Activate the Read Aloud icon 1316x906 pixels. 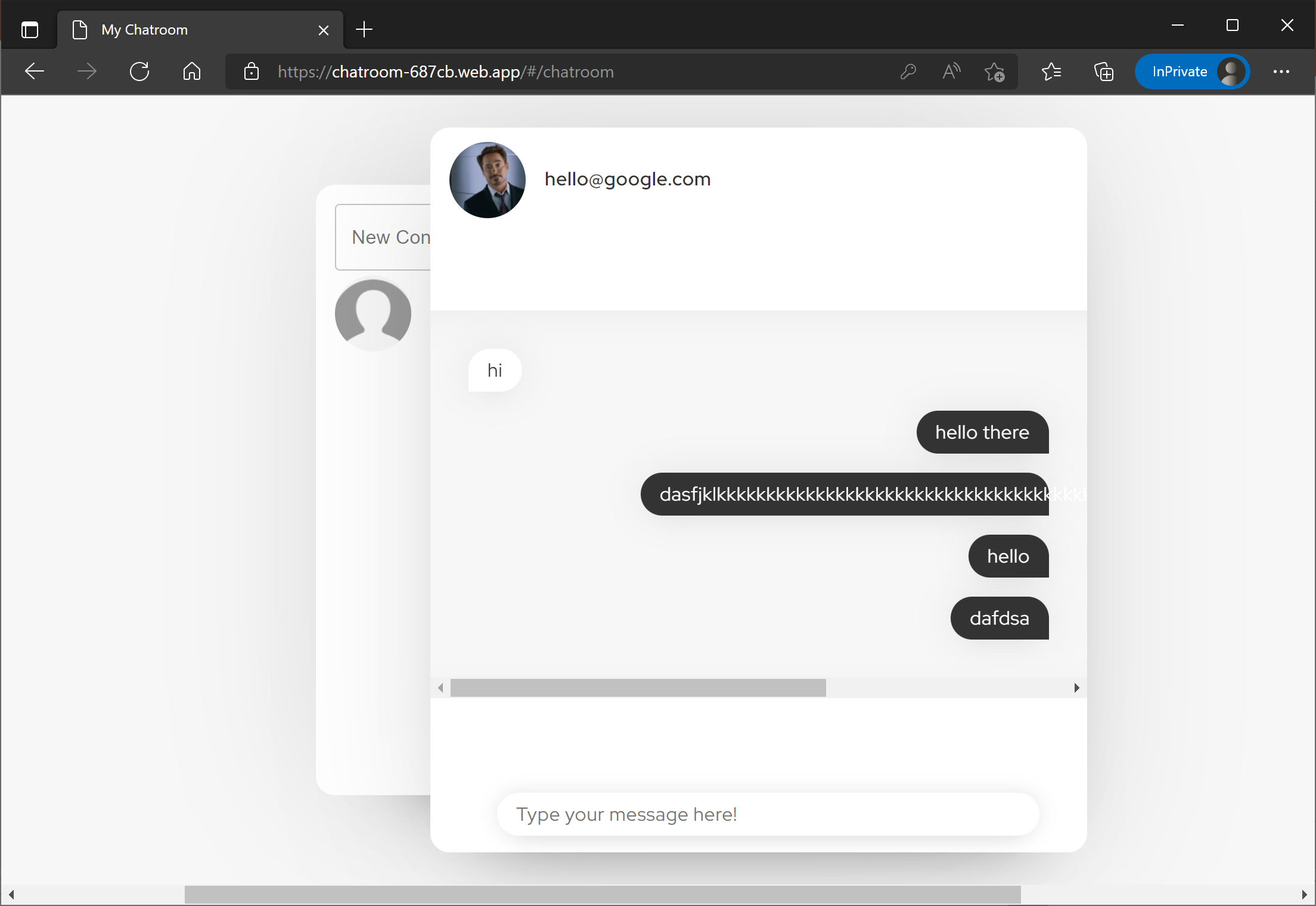click(x=952, y=72)
